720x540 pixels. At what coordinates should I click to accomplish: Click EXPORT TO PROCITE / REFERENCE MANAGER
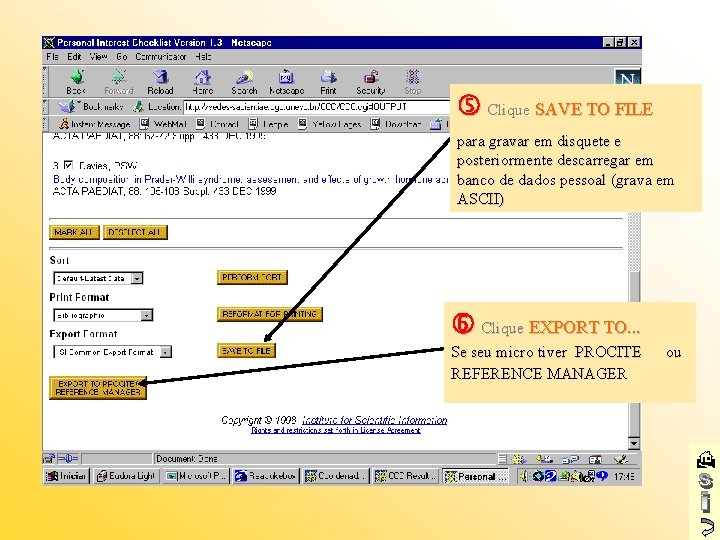(98, 388)
